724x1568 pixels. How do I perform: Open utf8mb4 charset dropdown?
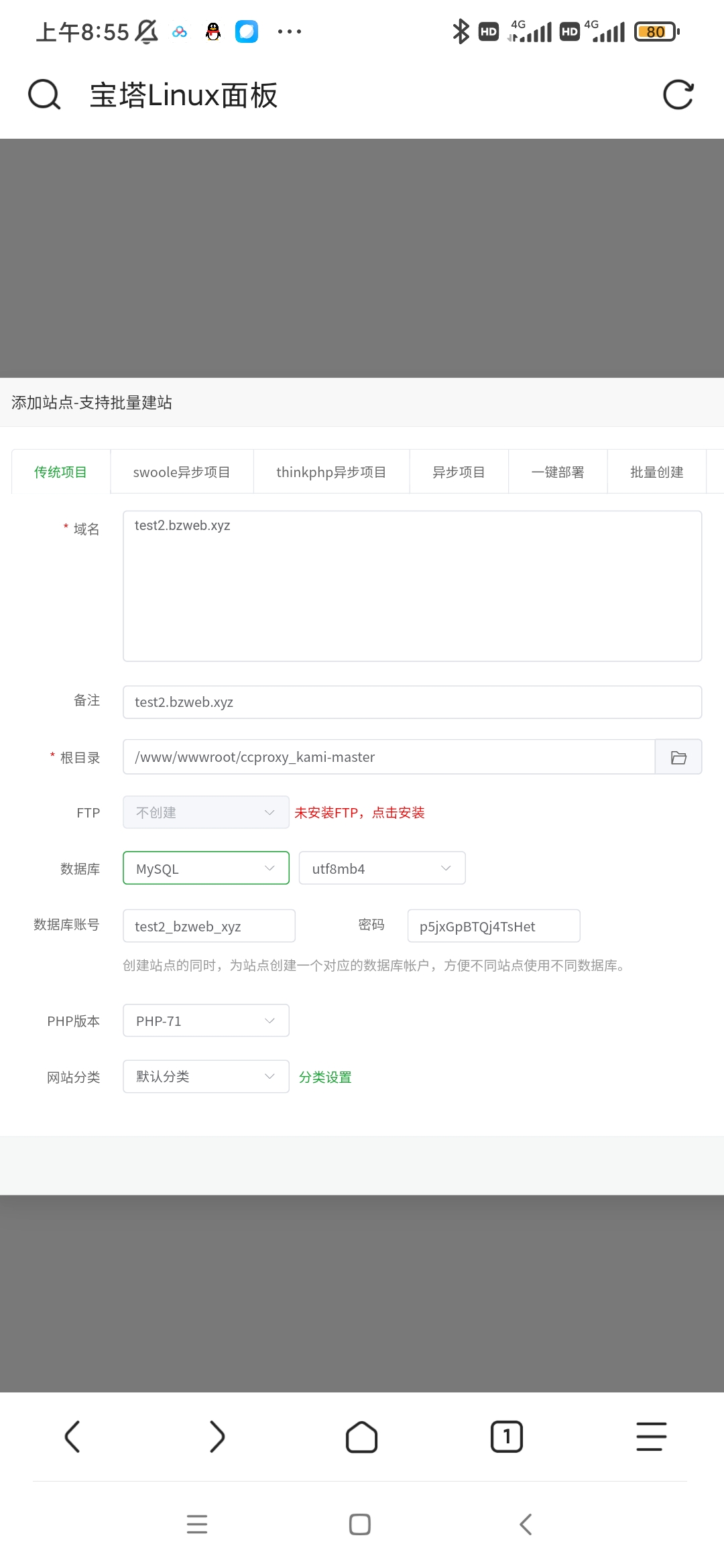382,868
